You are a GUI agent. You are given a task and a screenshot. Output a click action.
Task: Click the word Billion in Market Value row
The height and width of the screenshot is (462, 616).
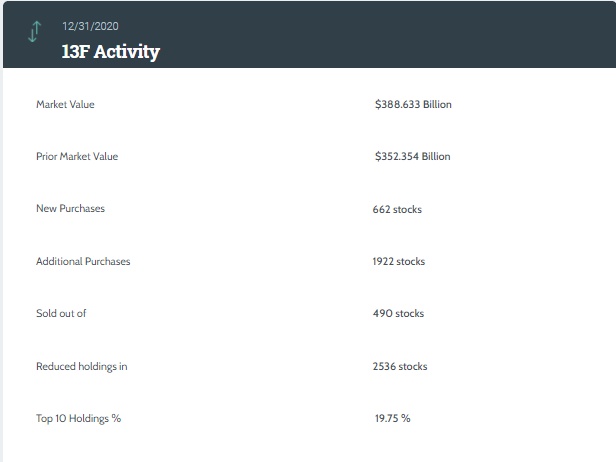click(436, 104)
